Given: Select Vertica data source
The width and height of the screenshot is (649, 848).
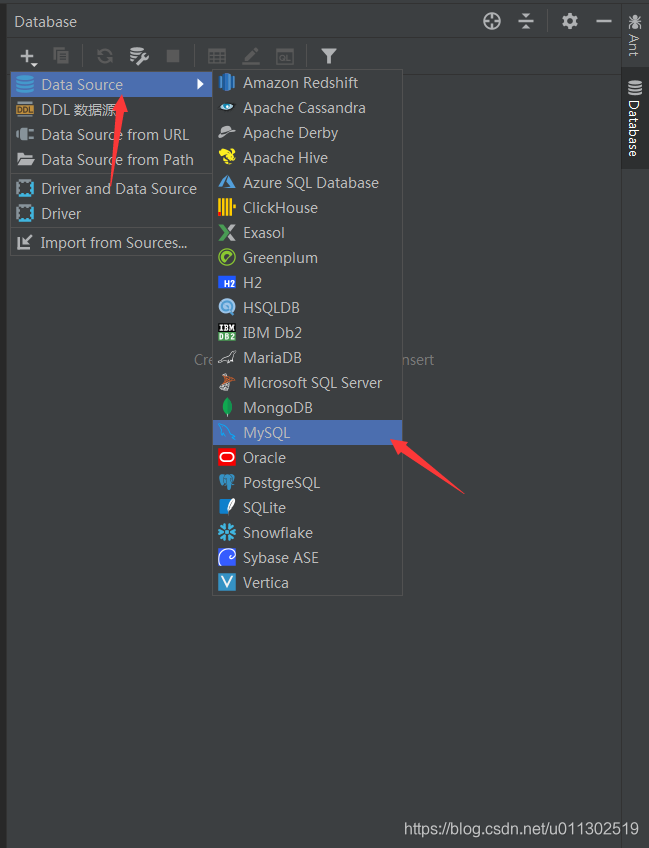Looking at the screenshot, I should pyautogui.click(x=307, y=582).
